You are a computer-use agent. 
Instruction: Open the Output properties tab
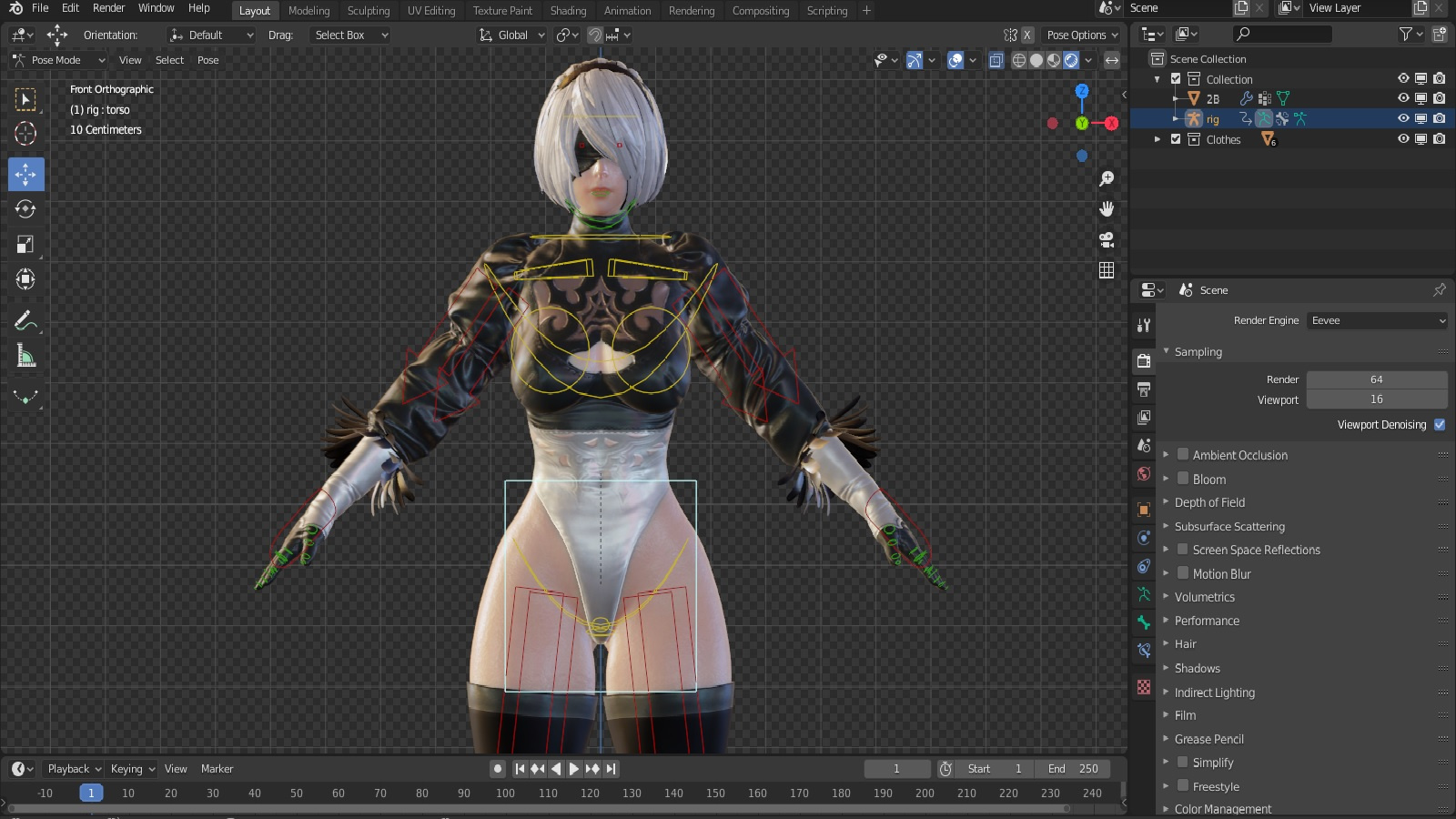[x=1144, y=389]
